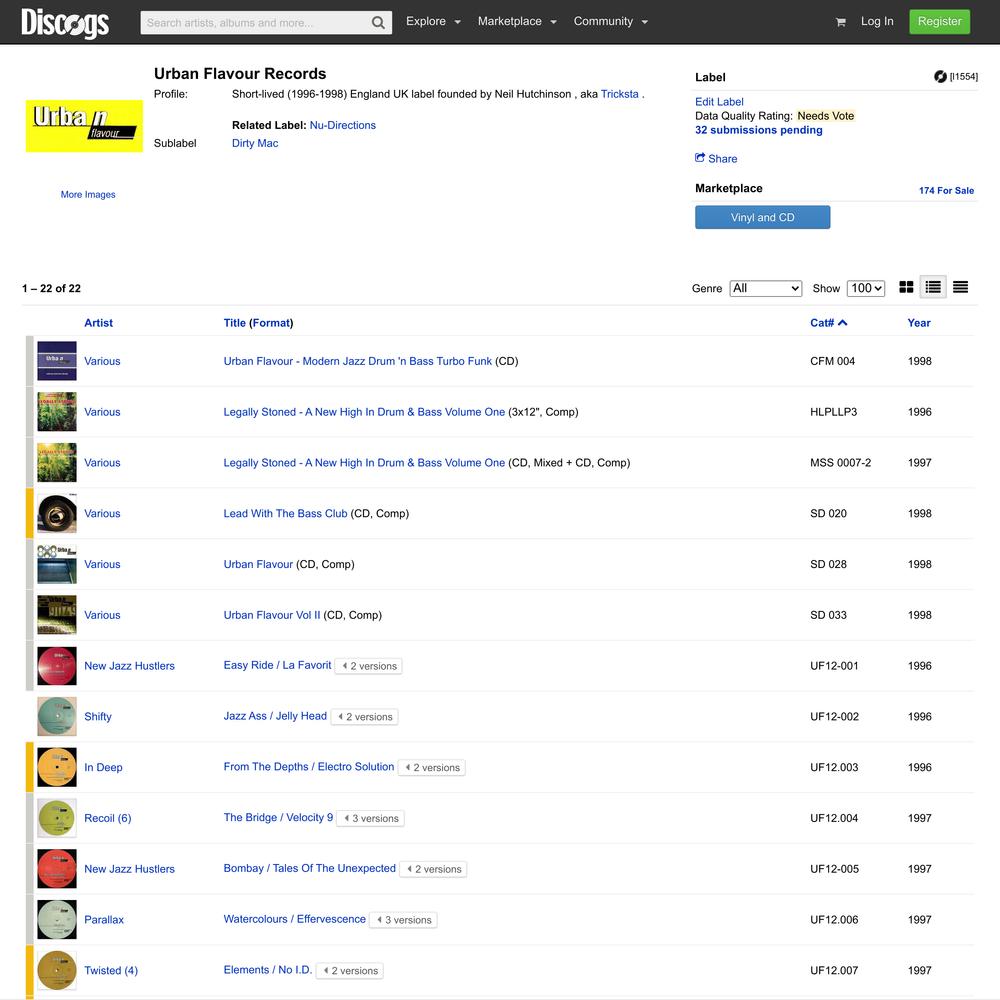Open the Genre dropdown

coord(765,288)
